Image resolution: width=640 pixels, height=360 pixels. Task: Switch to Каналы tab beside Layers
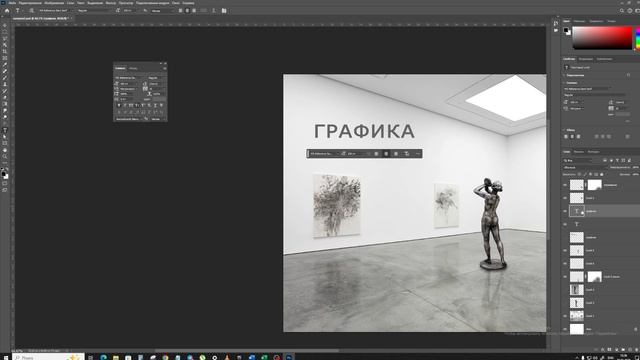pos(579,152)
